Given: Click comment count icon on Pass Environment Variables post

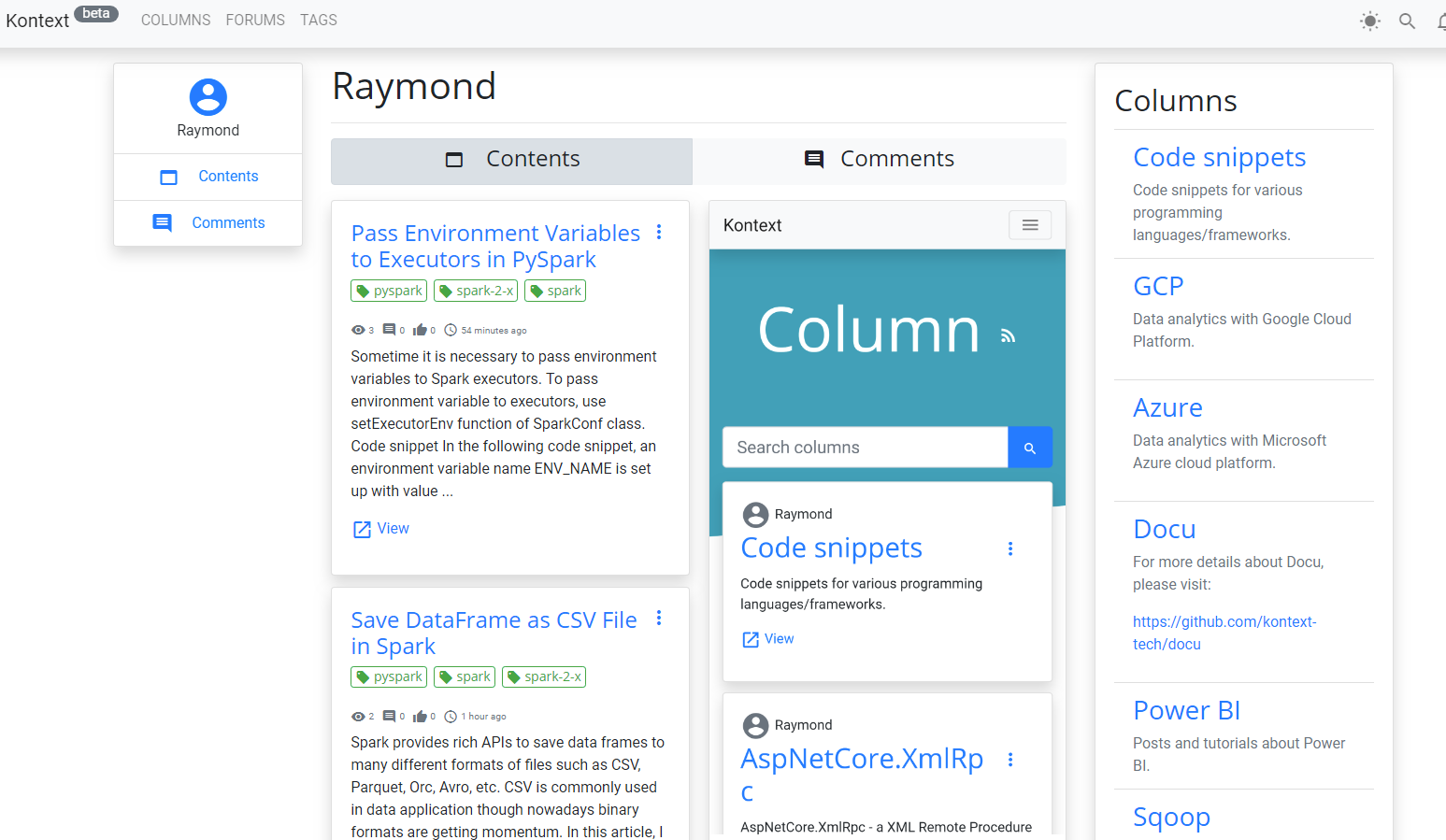Looking at the screenshot, I should coord(389,330).
